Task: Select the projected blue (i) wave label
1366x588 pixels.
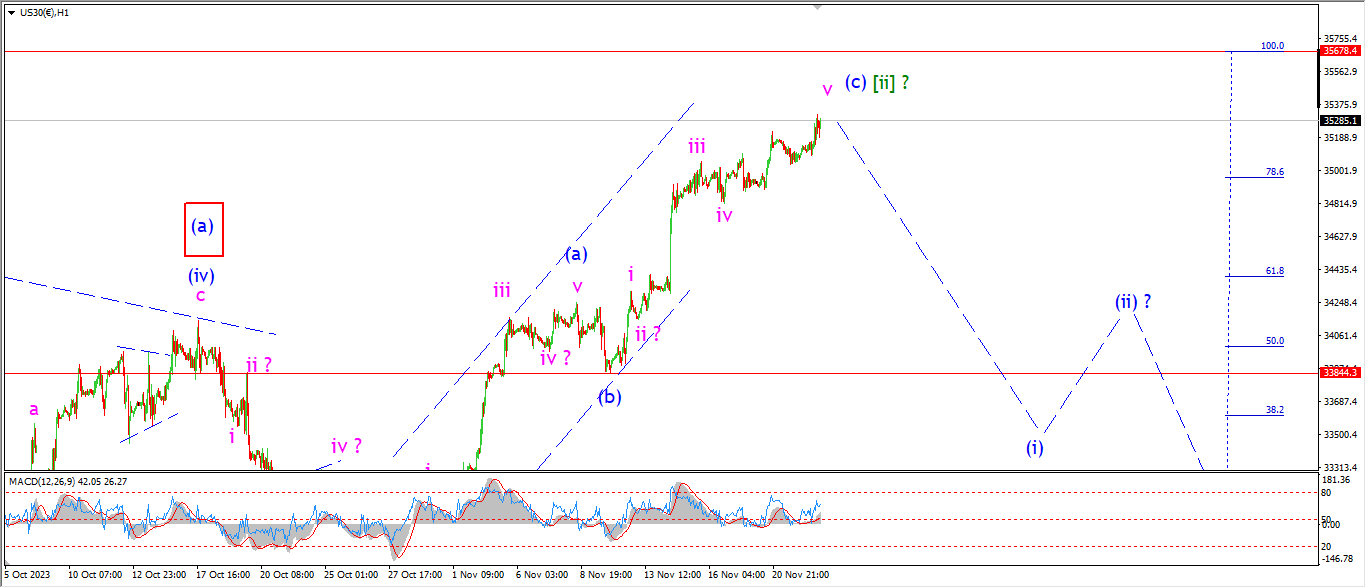Action: pyautogui.click(x=1034, y=448)
